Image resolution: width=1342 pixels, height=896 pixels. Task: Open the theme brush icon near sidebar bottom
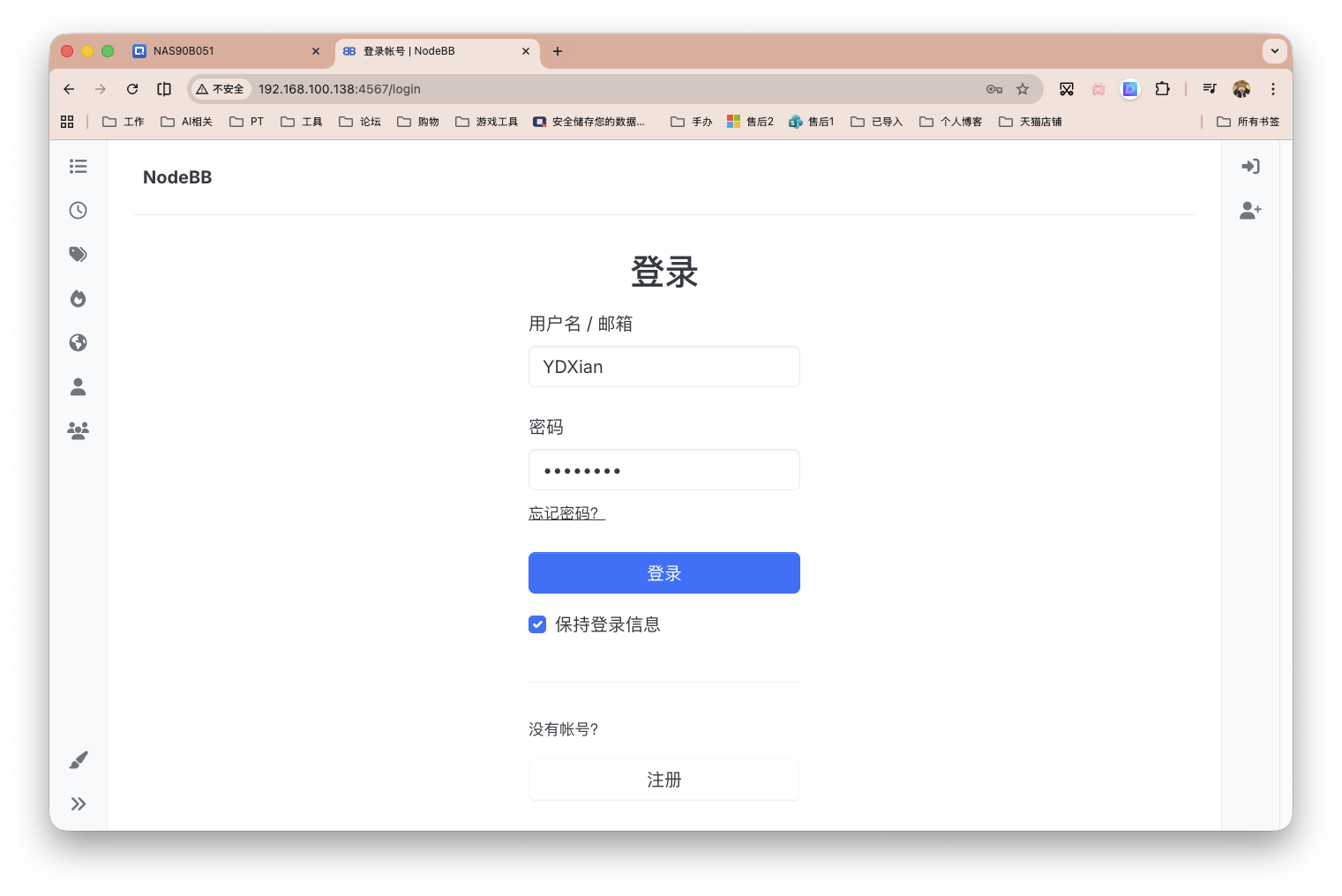(x=78, y=759)
